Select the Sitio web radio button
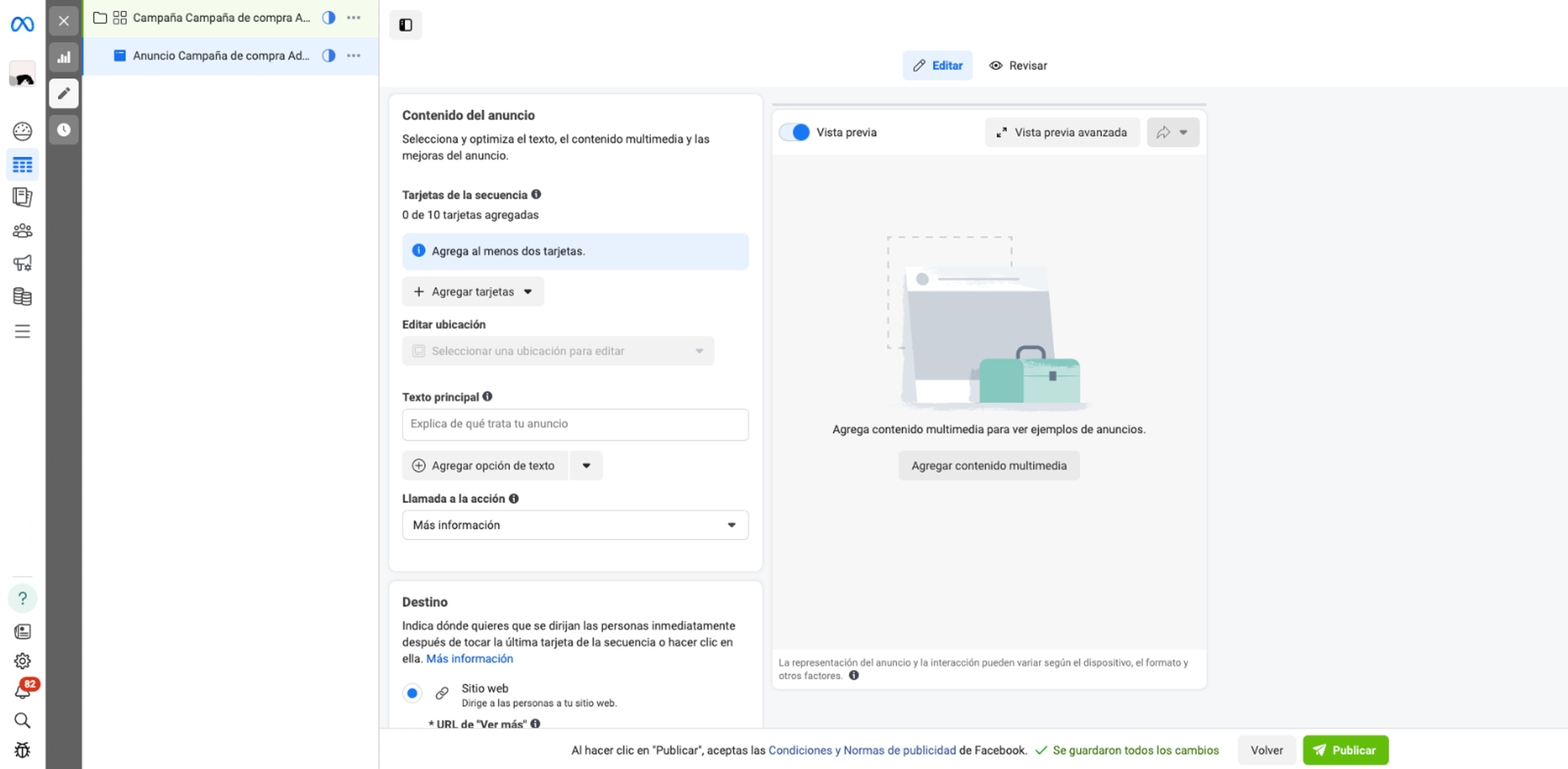This screenshot has width=1568, height=769. (x=412, y=693)
